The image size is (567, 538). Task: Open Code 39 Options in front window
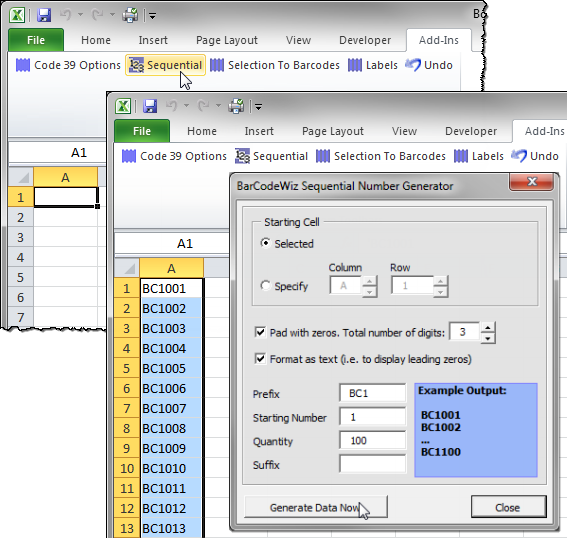[x=174, y=156]
